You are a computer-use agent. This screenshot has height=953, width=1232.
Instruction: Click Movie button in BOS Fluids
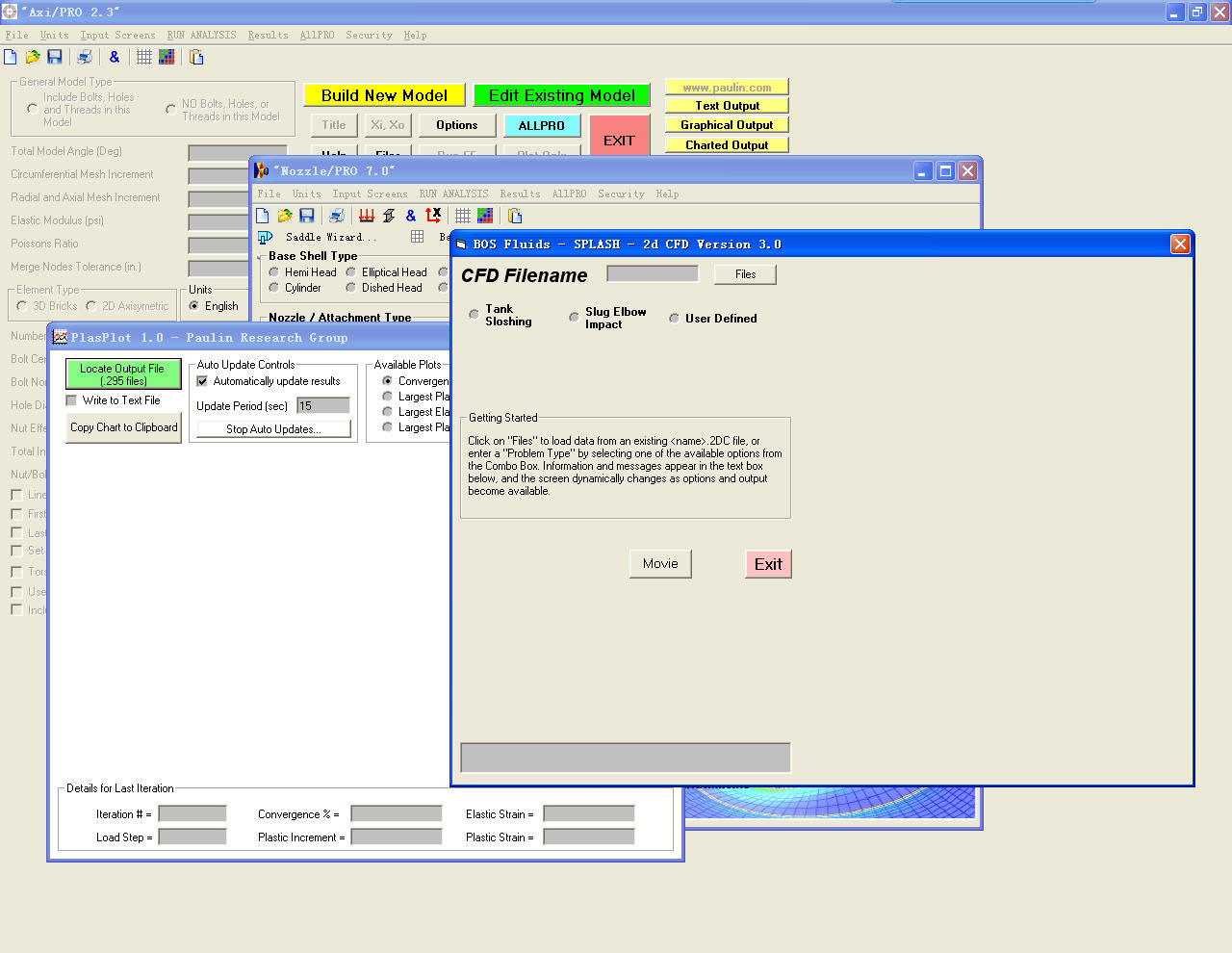(x=660, y=564)
